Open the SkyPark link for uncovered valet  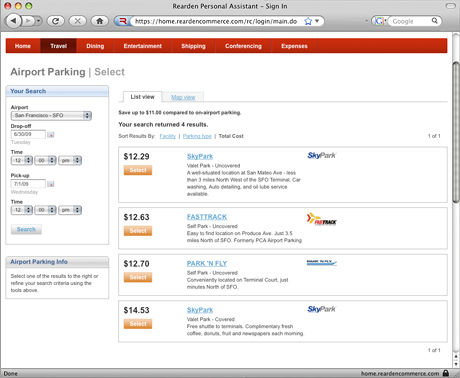pyautogui.click(x=200, y=156)
